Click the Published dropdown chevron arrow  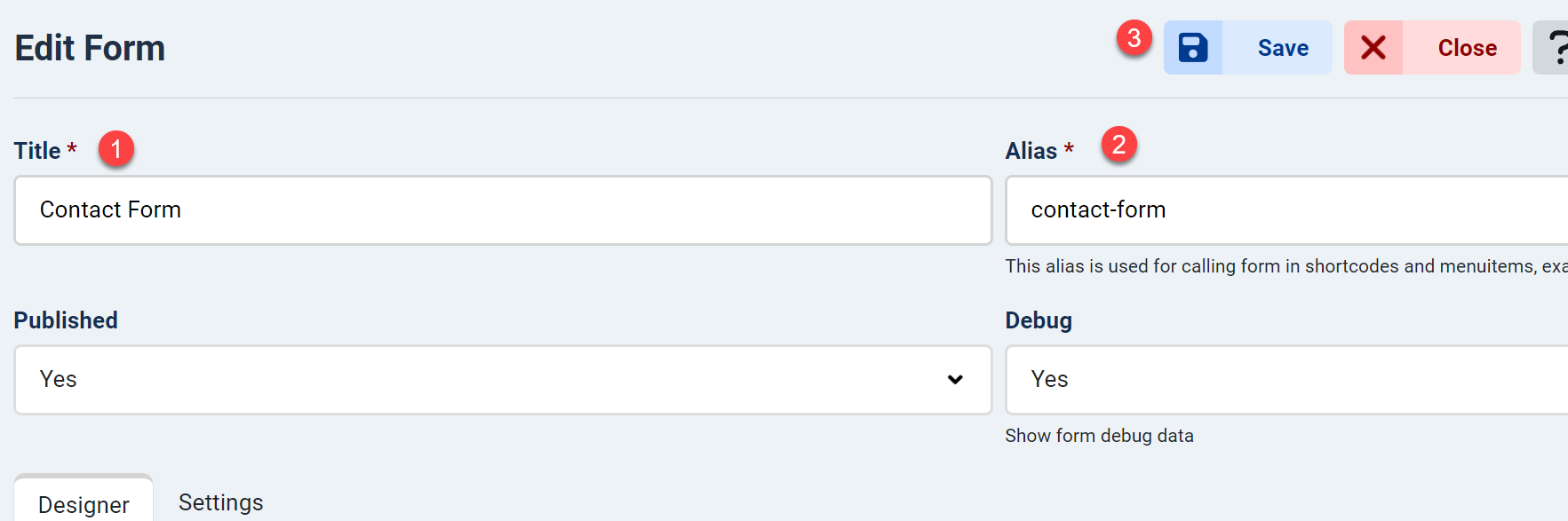click(x=955, y=380)
